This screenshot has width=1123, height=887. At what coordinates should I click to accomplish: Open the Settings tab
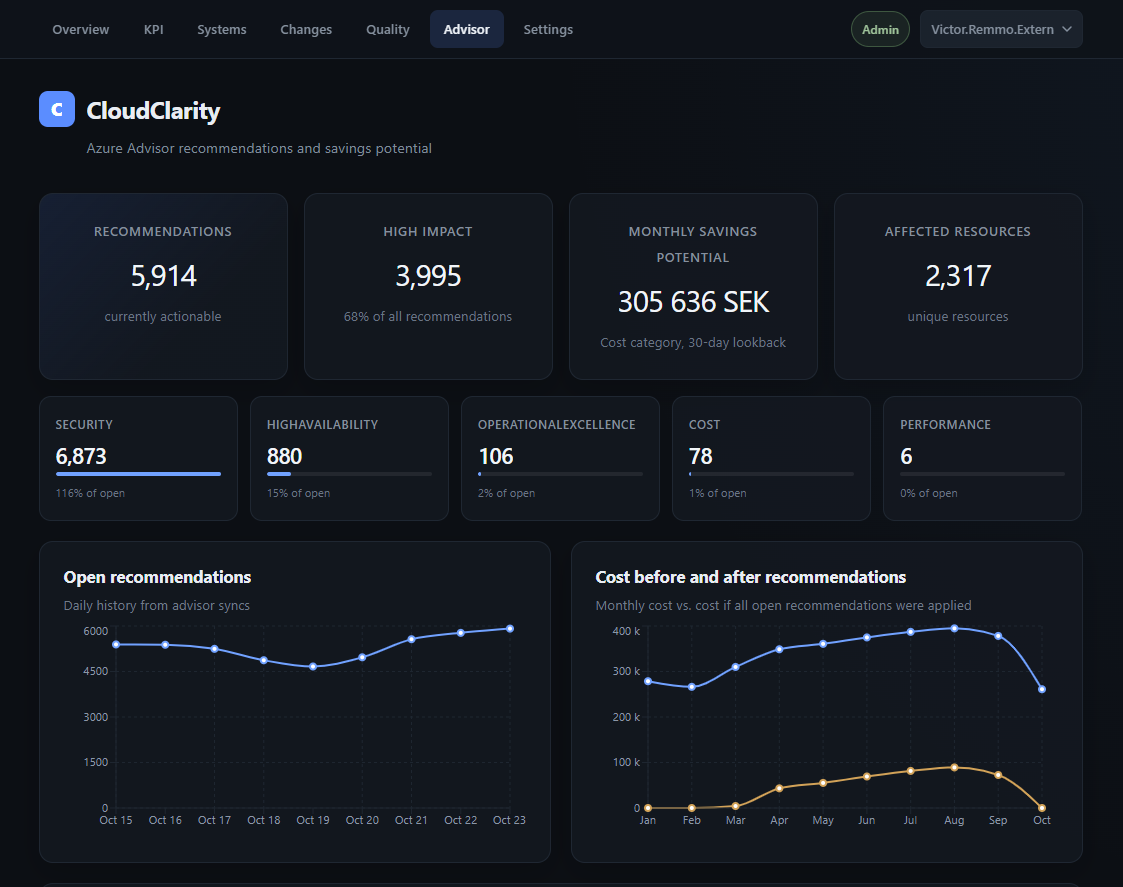click(x=548, y=29)
